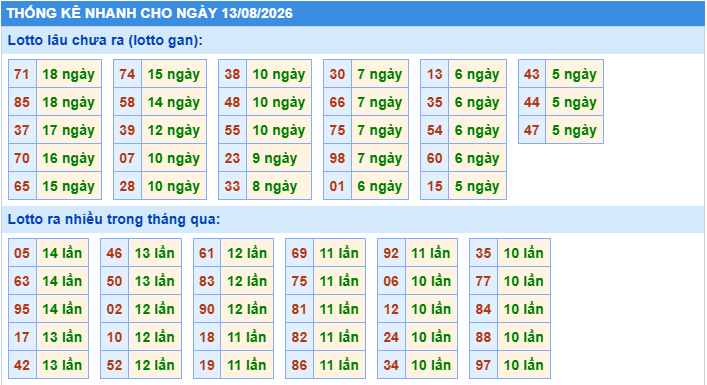
Task: Select lotto gan number 43
Action: [532, 74]
